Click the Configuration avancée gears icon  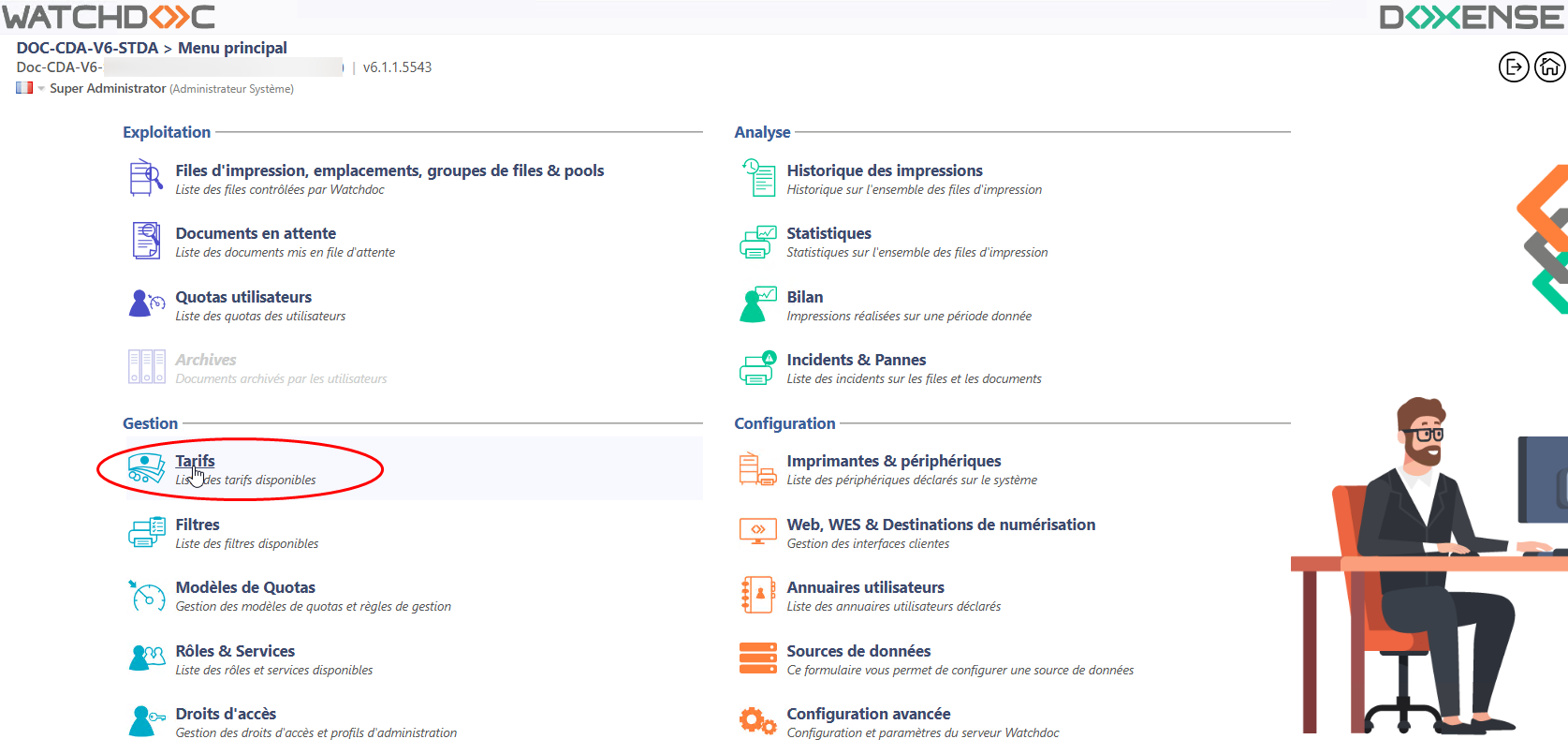(x=757, y=721)
